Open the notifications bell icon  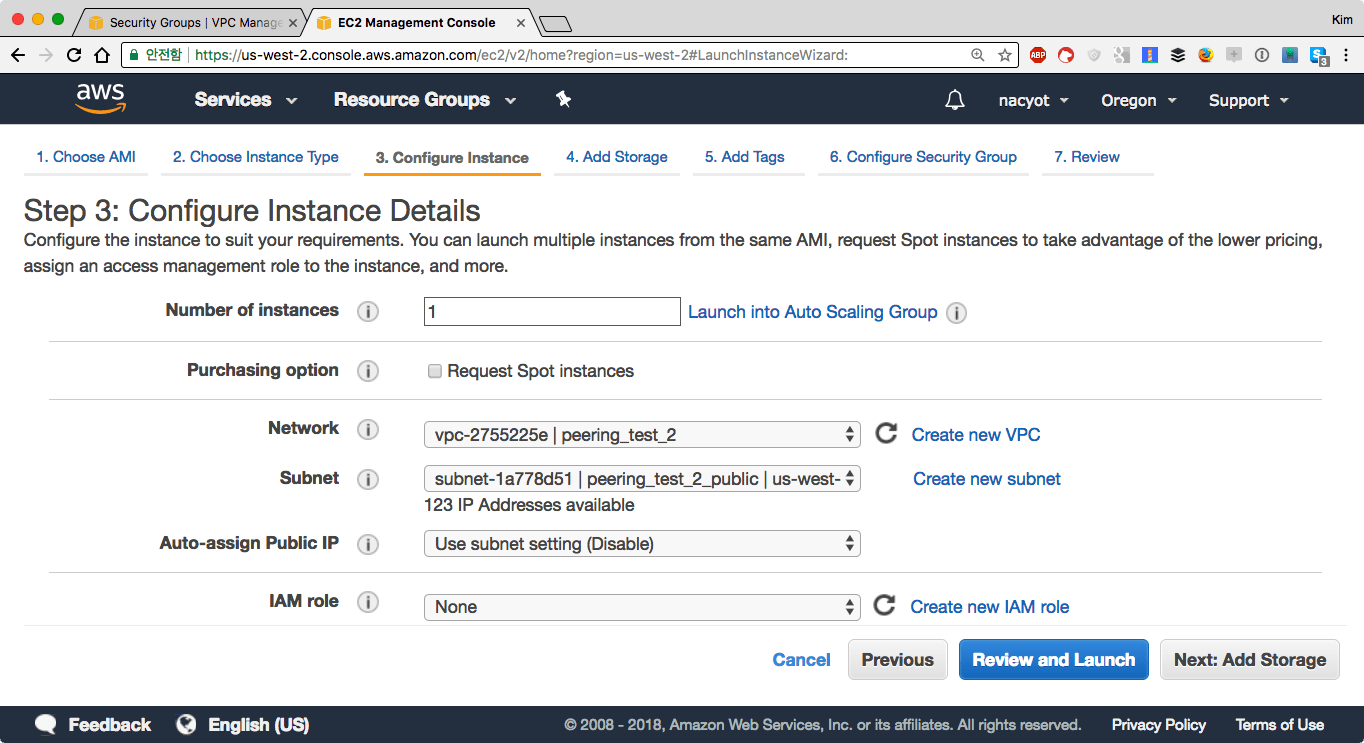955,100
